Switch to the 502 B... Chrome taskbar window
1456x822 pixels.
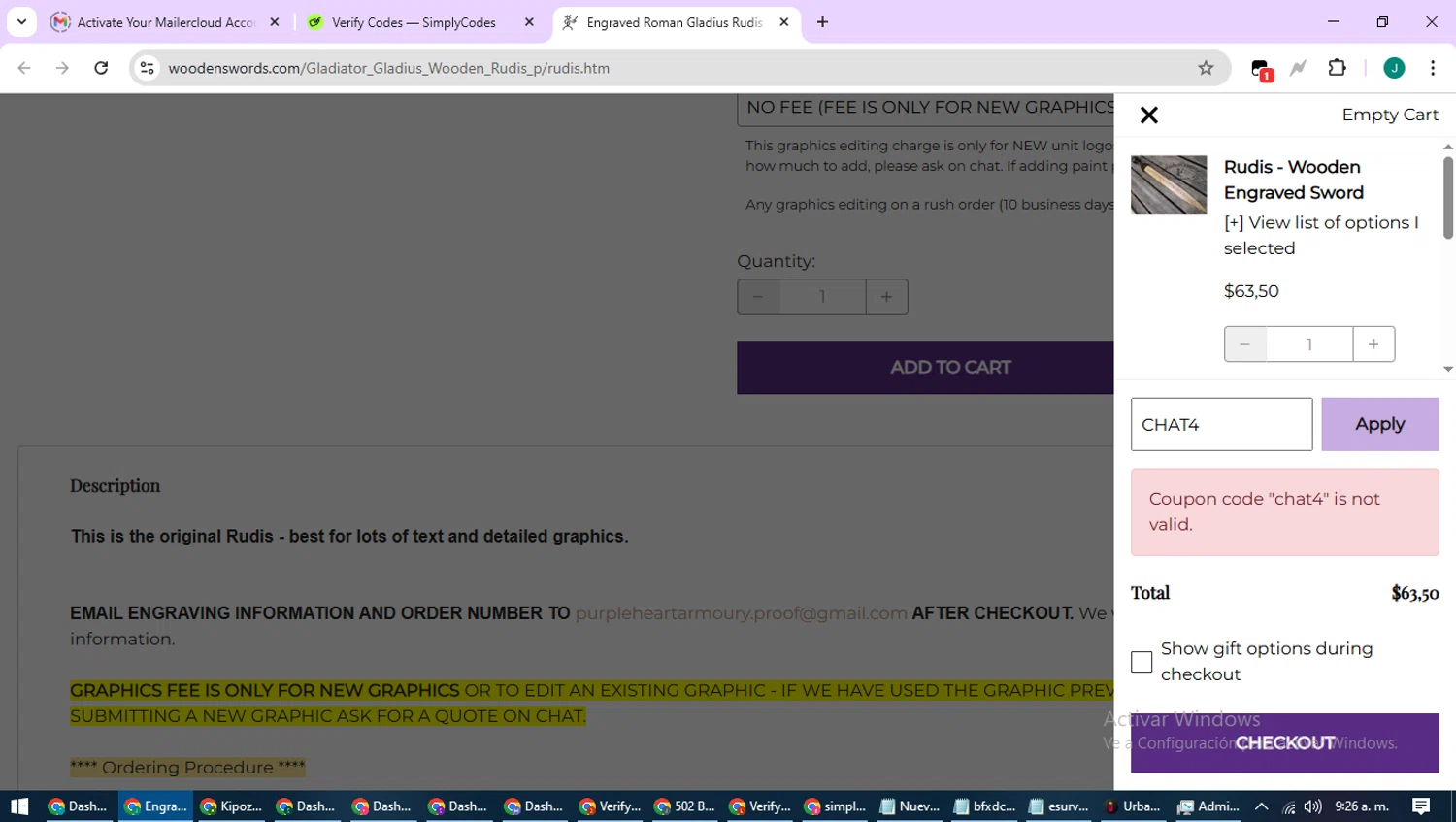685,806
